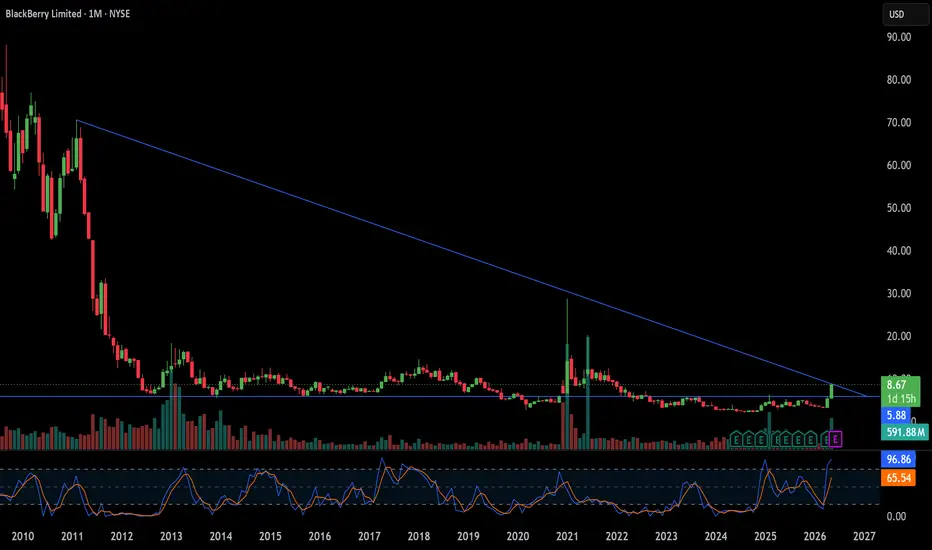The height and width of the screenshot is (550, 932).
Task: Click the 20.00 price scale value
Action: click(899, 336)
